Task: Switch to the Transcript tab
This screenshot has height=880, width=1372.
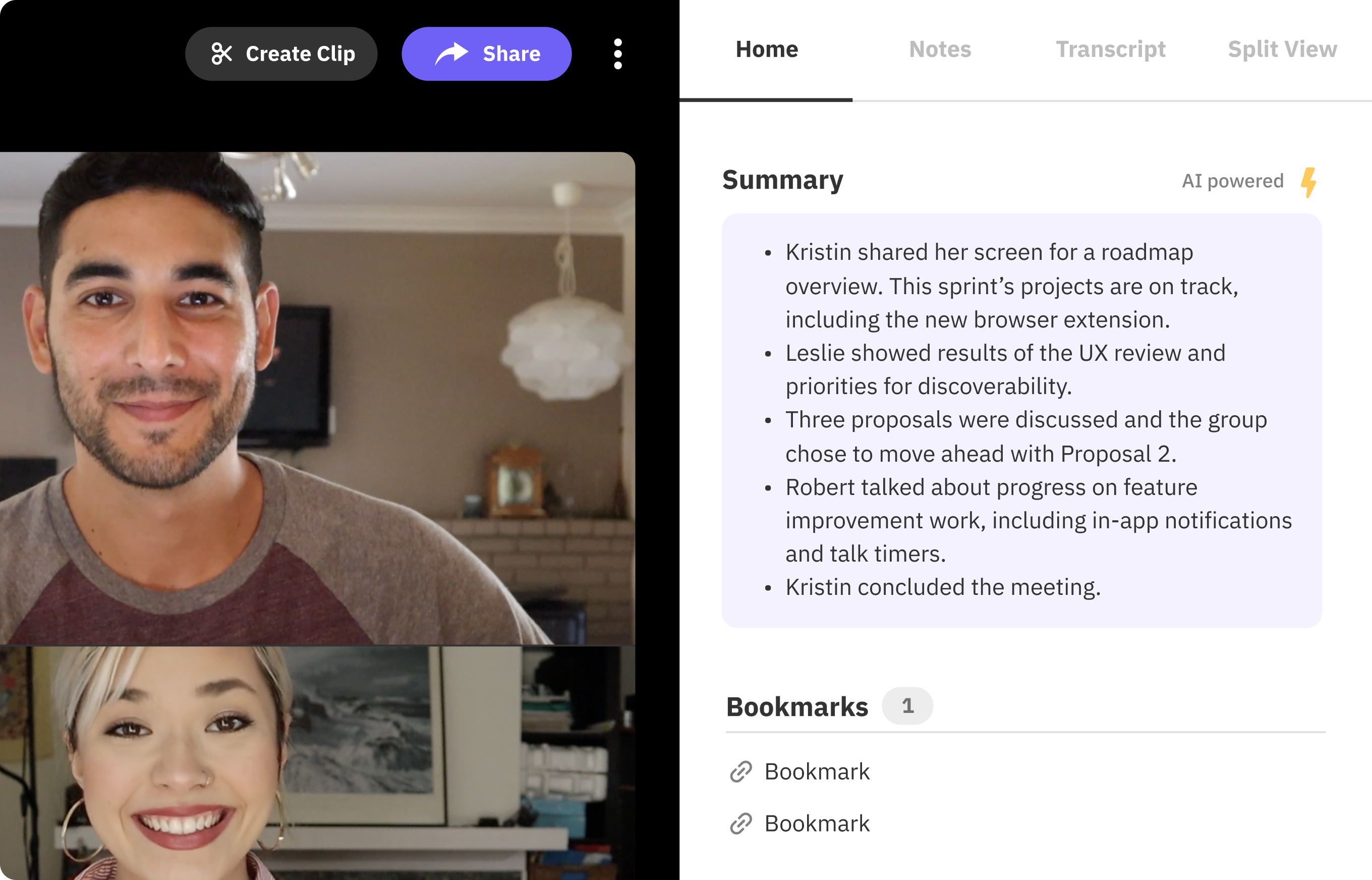Action: 1111,48
